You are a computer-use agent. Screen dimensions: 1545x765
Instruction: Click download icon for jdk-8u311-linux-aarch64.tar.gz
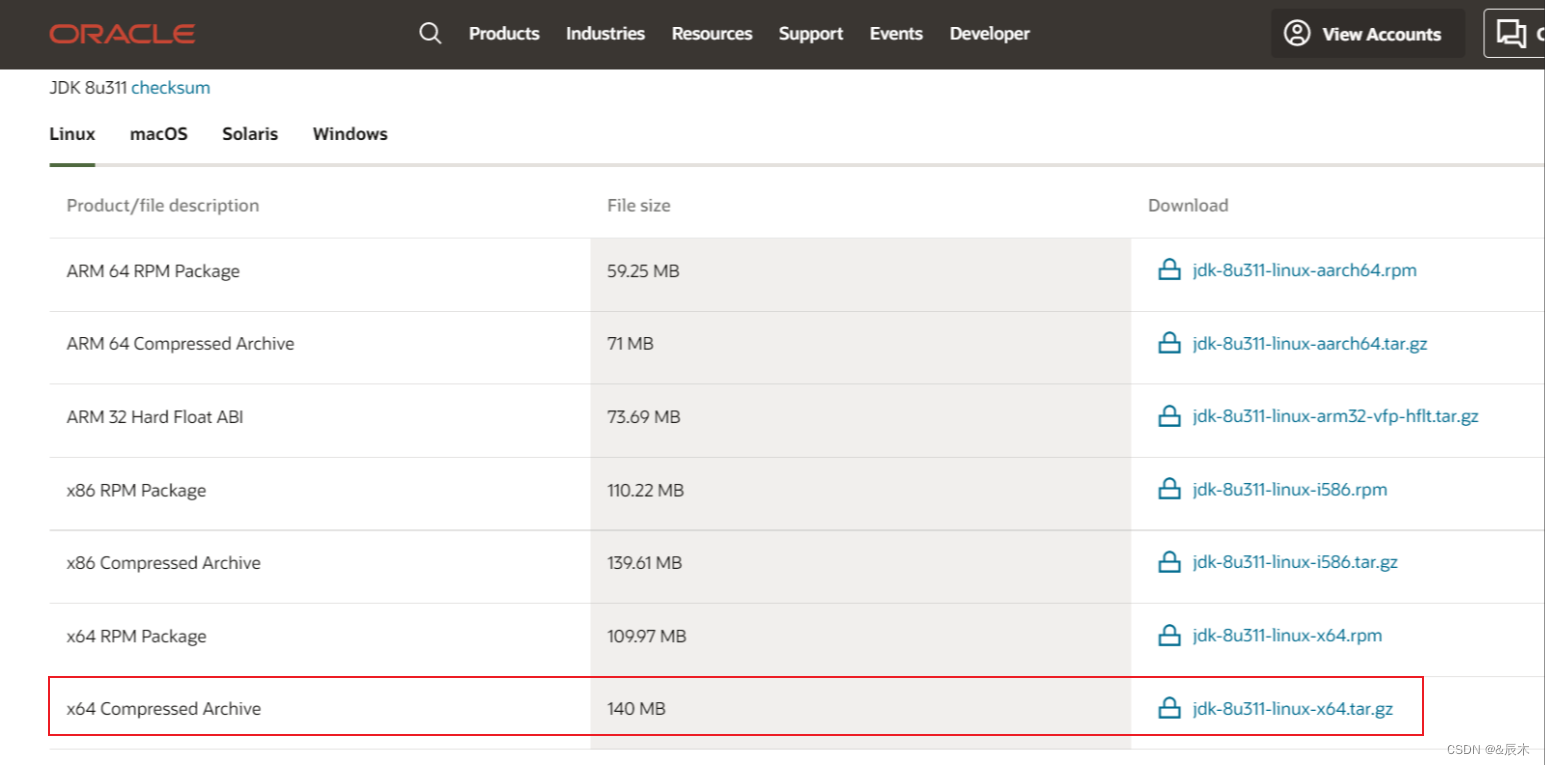[x=1169, y=343]
